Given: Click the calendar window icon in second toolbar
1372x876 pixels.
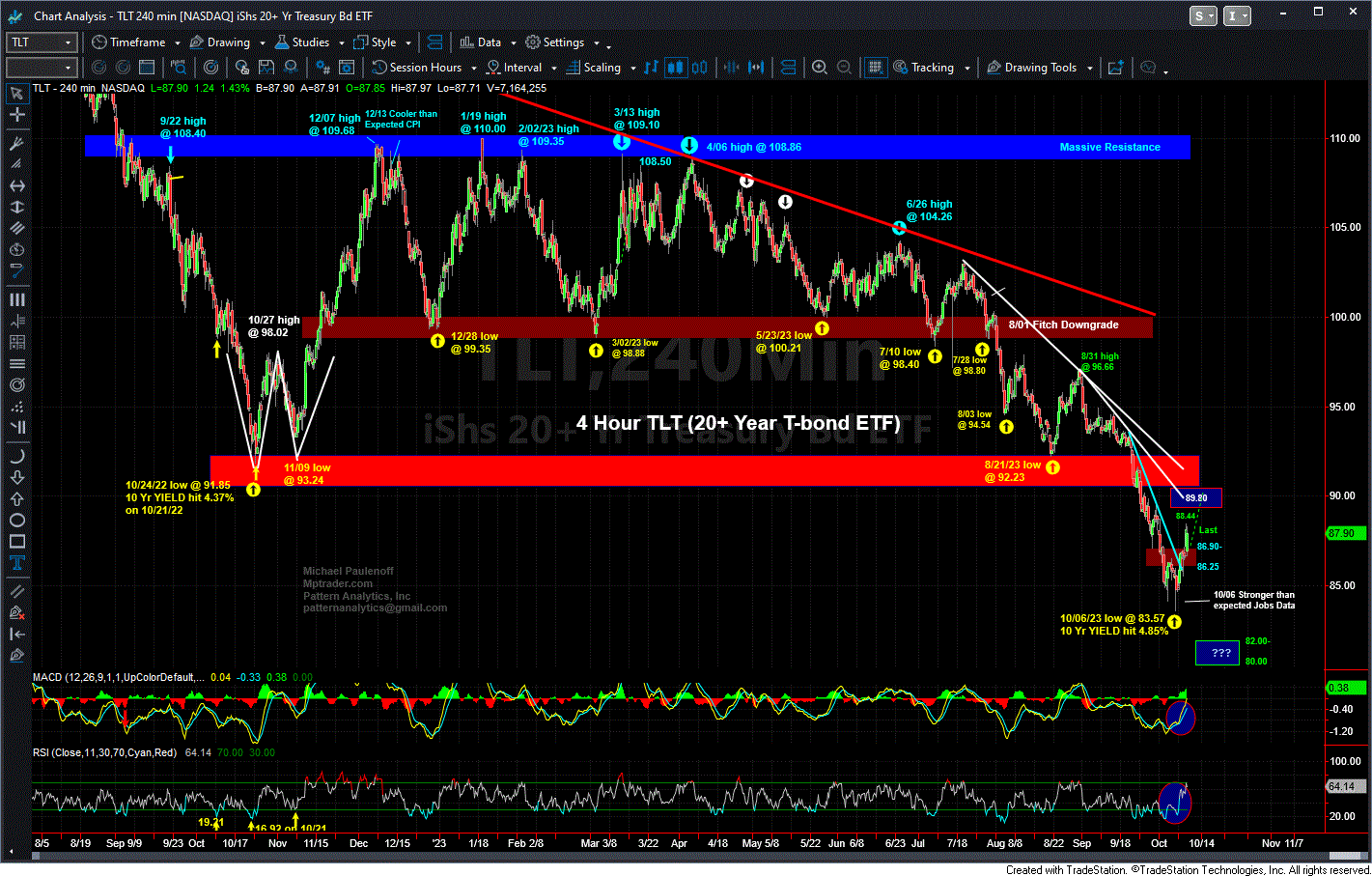Looking at the screenshot, I should [147, 68].
